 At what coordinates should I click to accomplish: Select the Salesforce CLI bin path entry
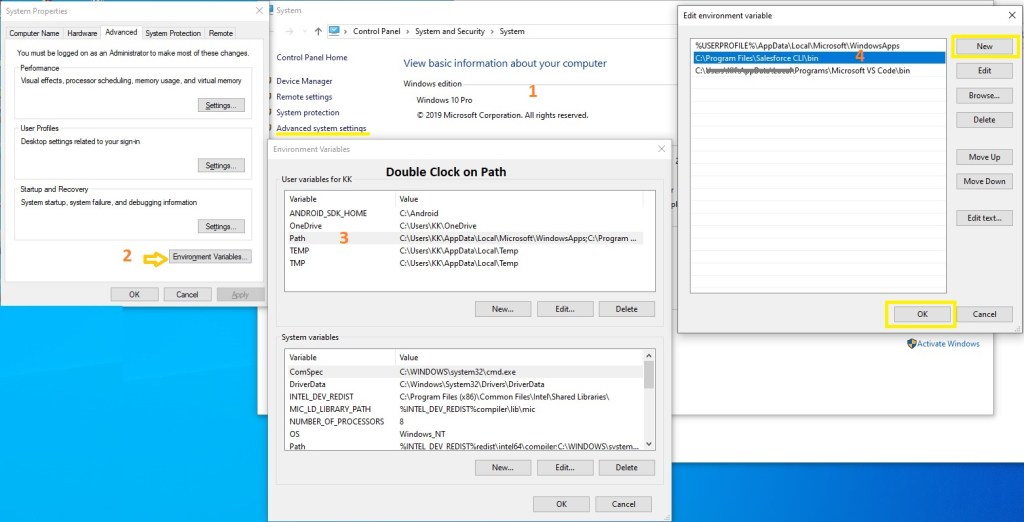[x=760, y=58]
